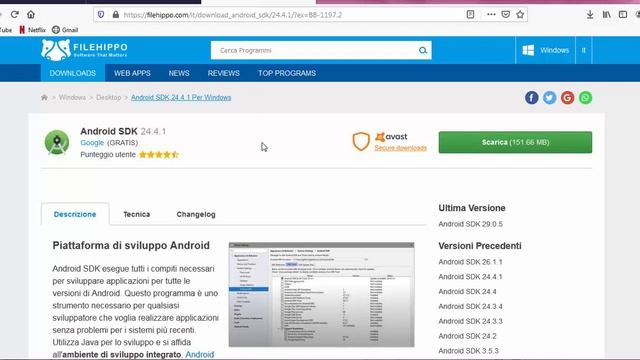Open page actions three-dot menu
The image size is (640, 360).
(491, 15)
